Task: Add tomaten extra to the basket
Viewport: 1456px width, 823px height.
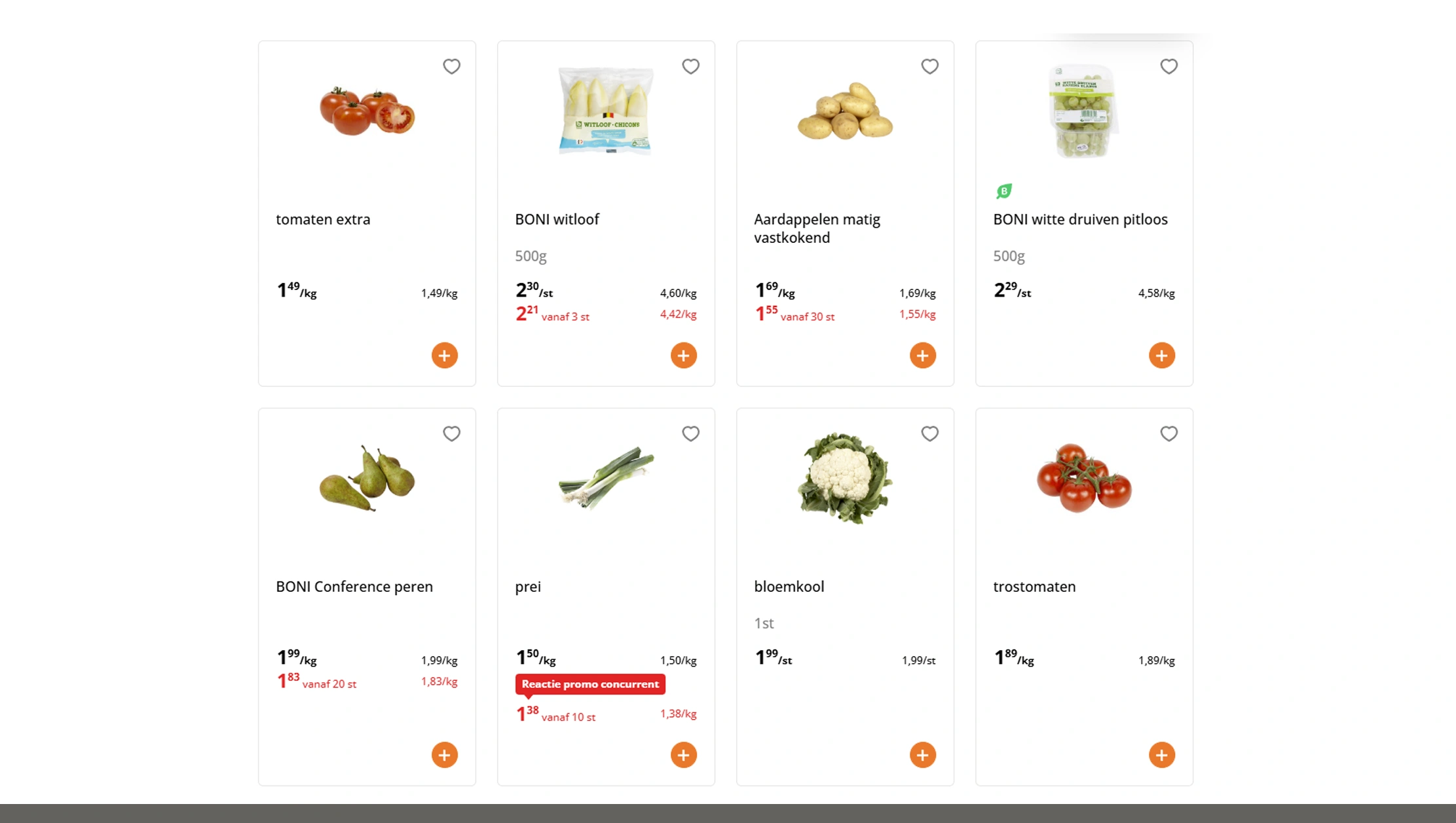Action: coord(445,355)
